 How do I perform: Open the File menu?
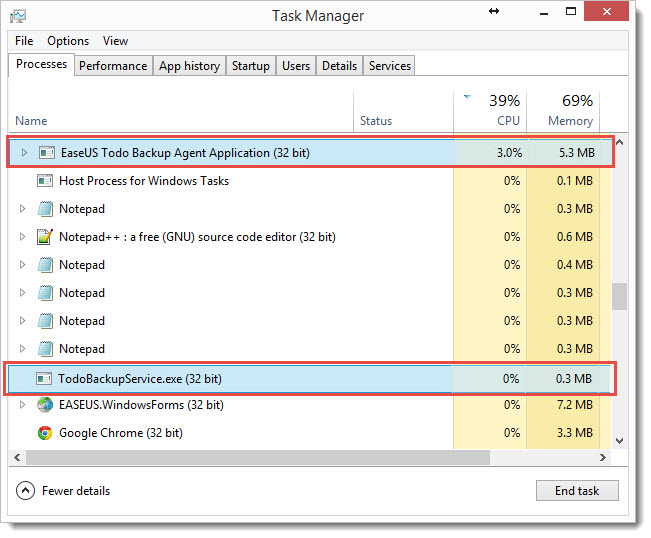point(24,41)
